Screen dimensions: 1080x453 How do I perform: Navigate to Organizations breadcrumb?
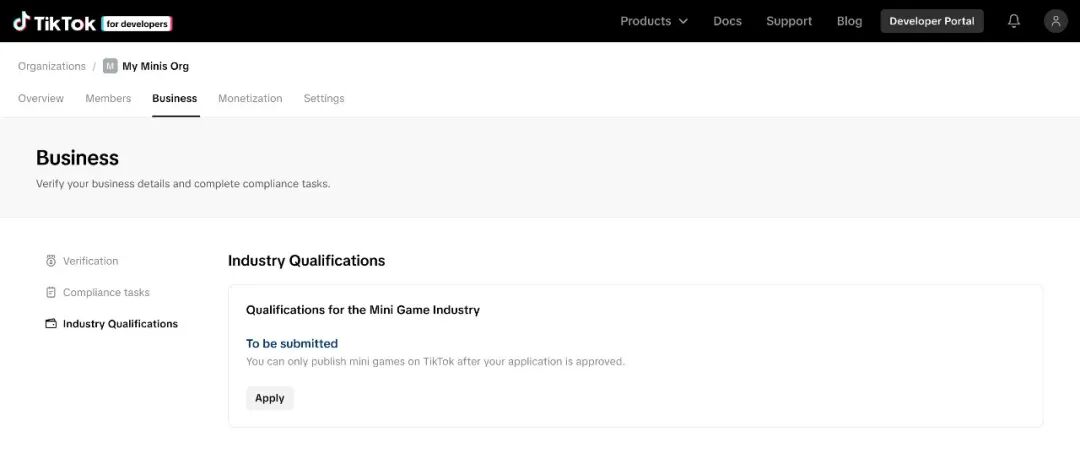52,66
